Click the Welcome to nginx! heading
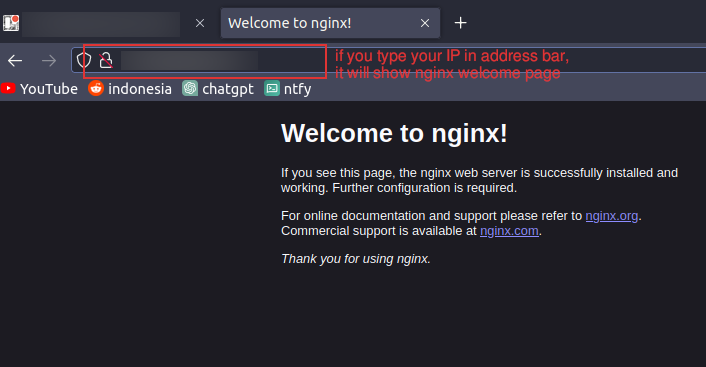The height and width of the screenshot is (367, 706). click(x=394, y=133)
